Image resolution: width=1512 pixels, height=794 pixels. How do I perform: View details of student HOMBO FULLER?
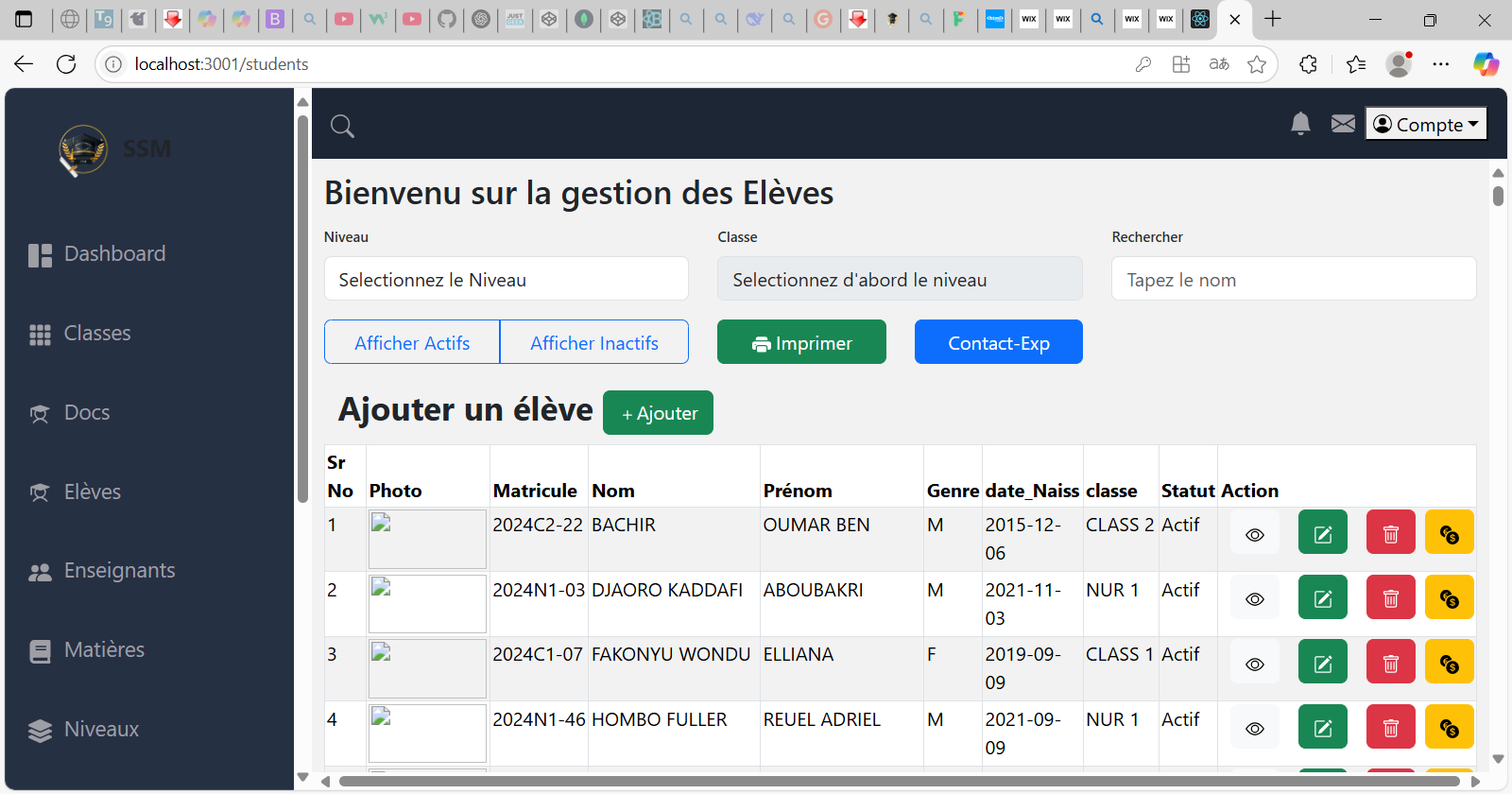point(1255,729)
